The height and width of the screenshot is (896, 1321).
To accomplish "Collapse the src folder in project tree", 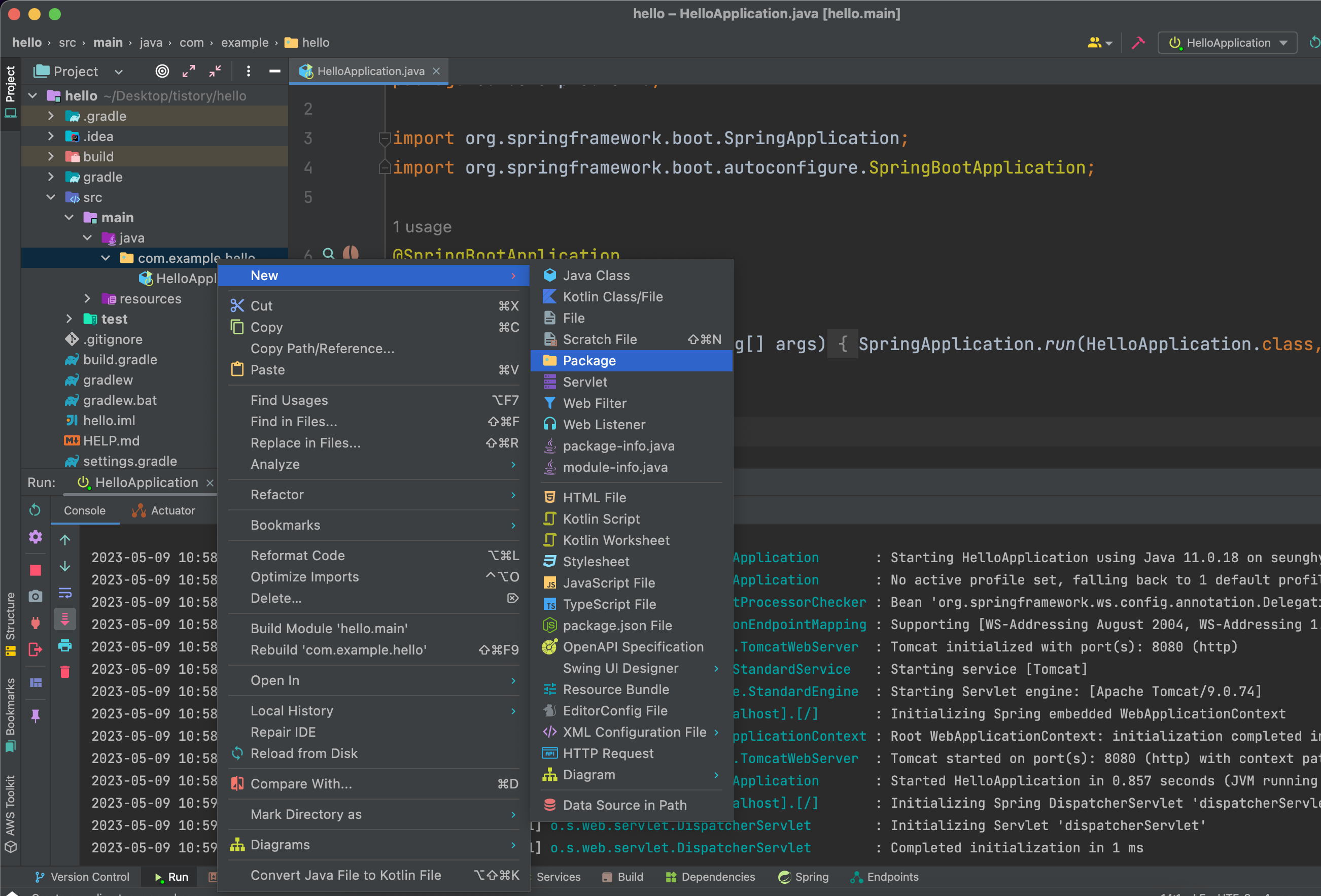I will point(51,197).
